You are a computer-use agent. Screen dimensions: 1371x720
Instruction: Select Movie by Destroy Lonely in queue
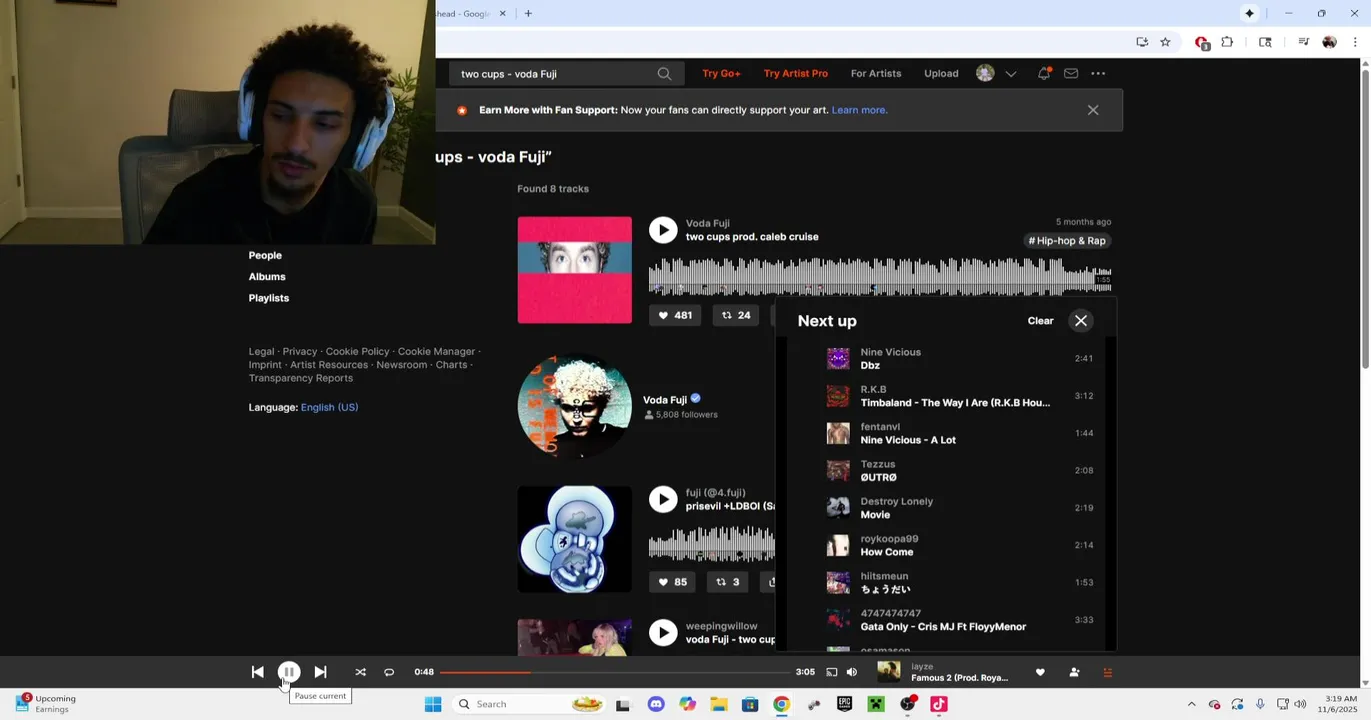pos(946,508)
